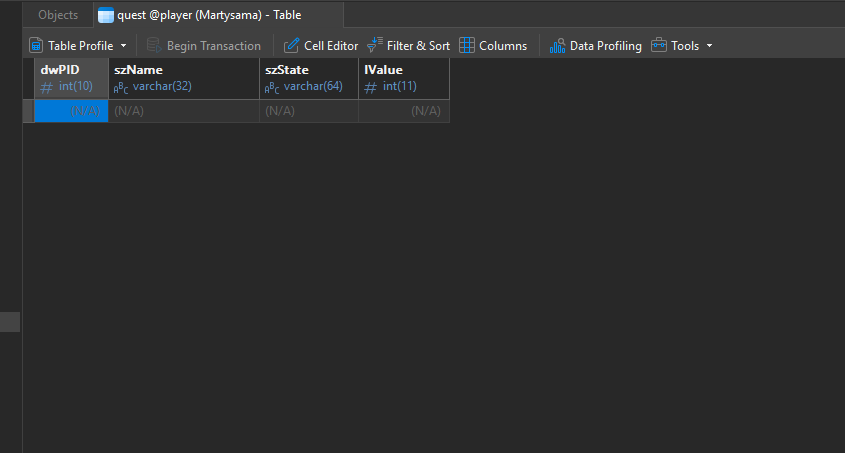Expand the Tools dropdown arrow
Screen dimensions: 845x453
[x=709, y=46]
